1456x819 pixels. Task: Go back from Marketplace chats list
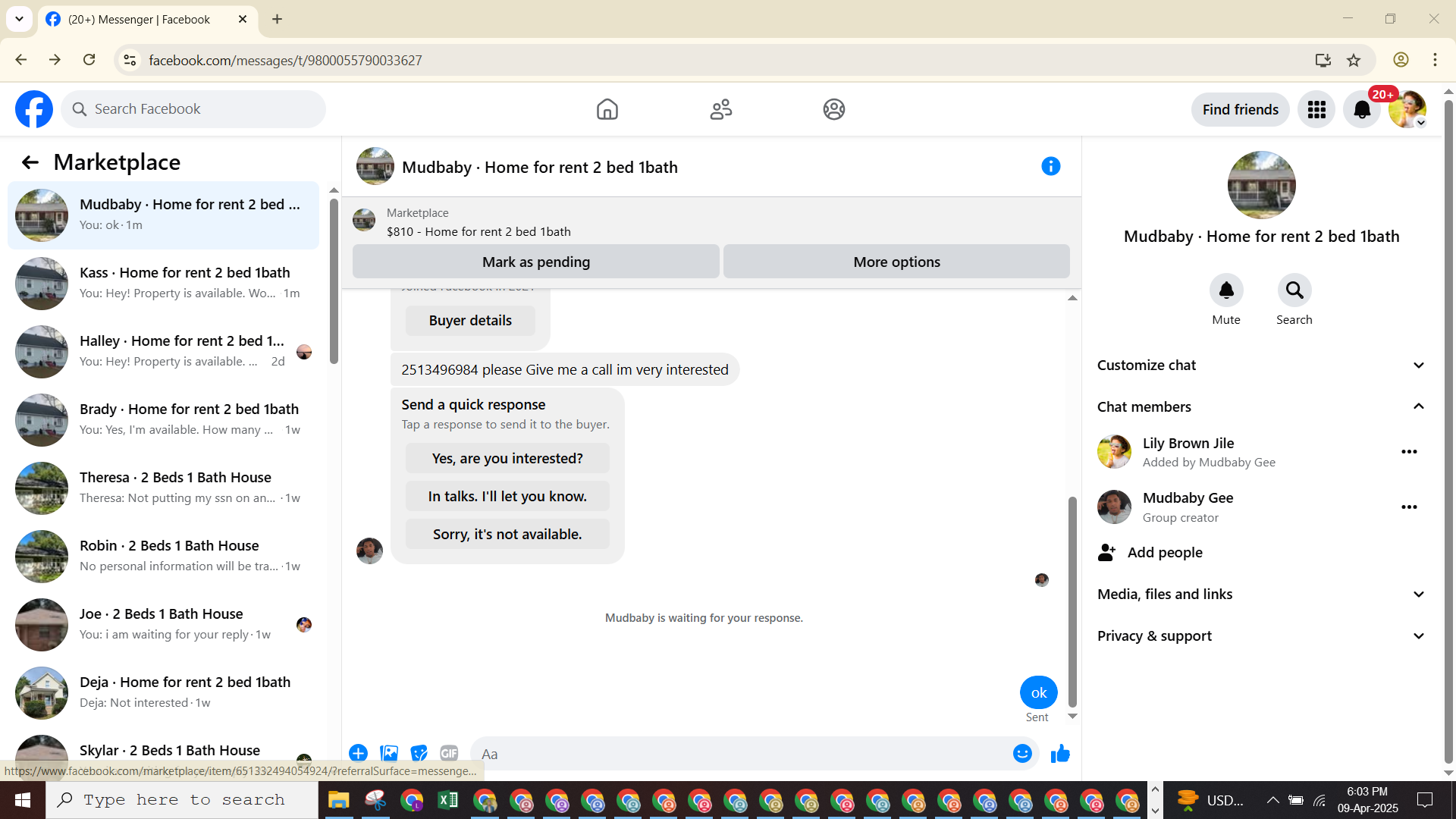30,162
